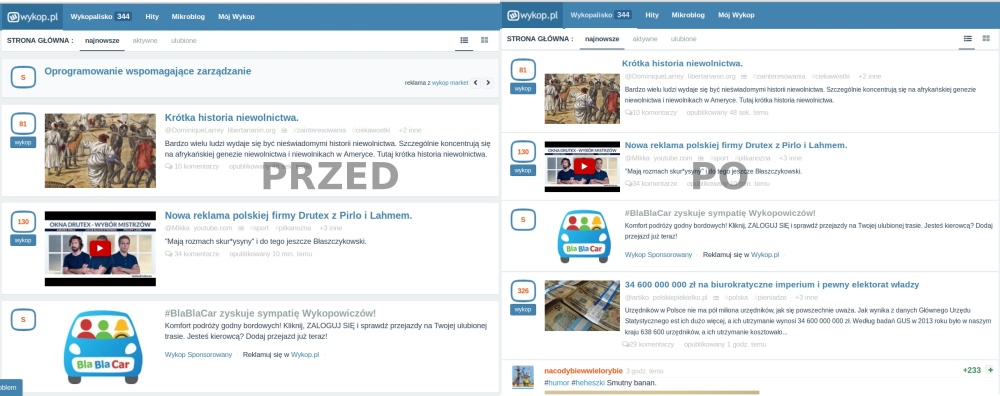Switch to list view in PO screenshot
The width and height of the screenshot is (1000, 396).
tap(967, 39)
